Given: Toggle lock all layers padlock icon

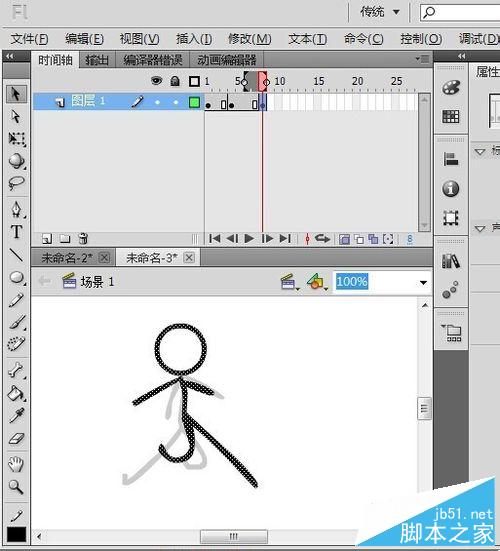Looking at the screenshot, I should 175,81.
